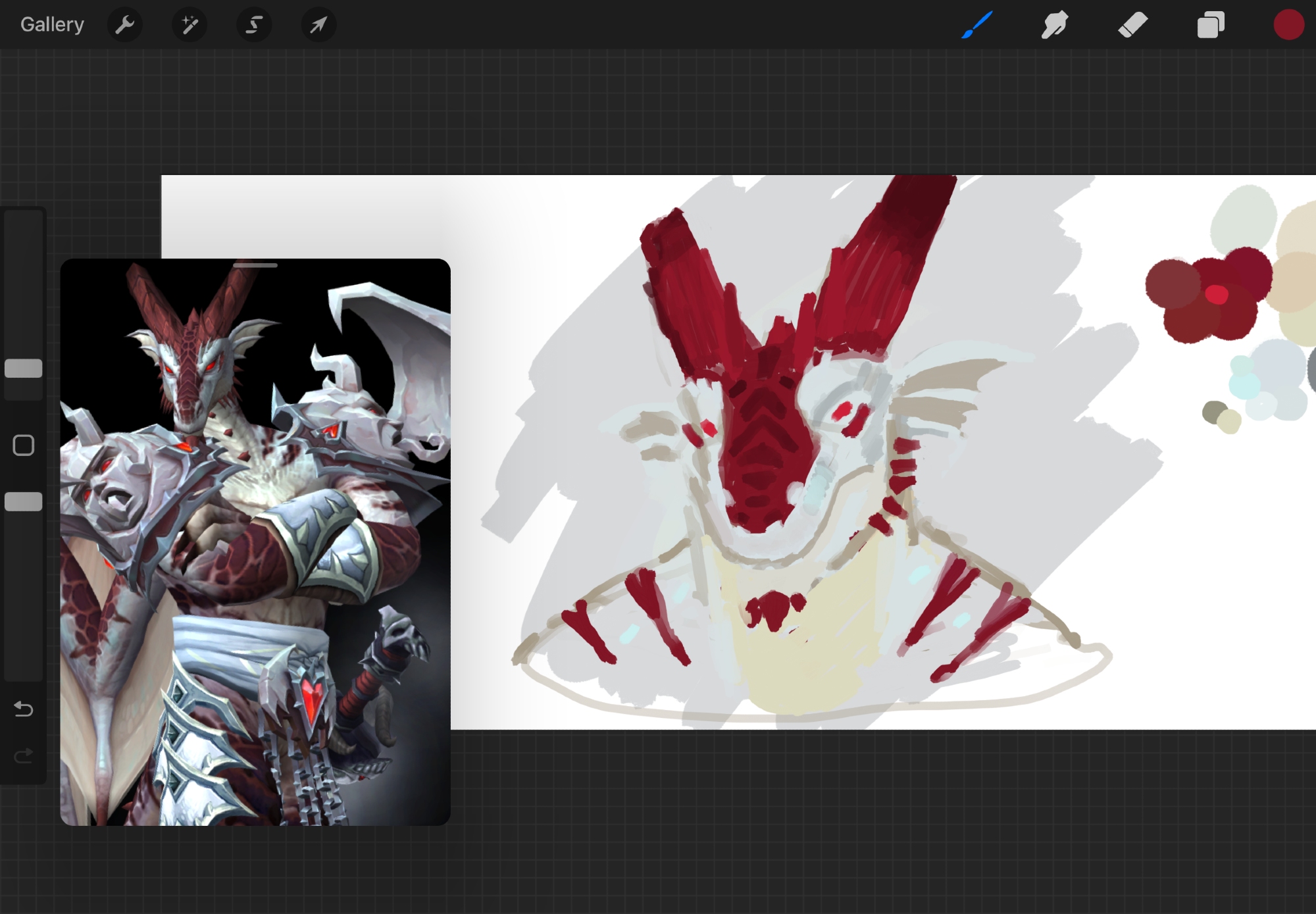Click the brush opacity slider handle
The image size is (1316, 914).
[x=24, y=502]
